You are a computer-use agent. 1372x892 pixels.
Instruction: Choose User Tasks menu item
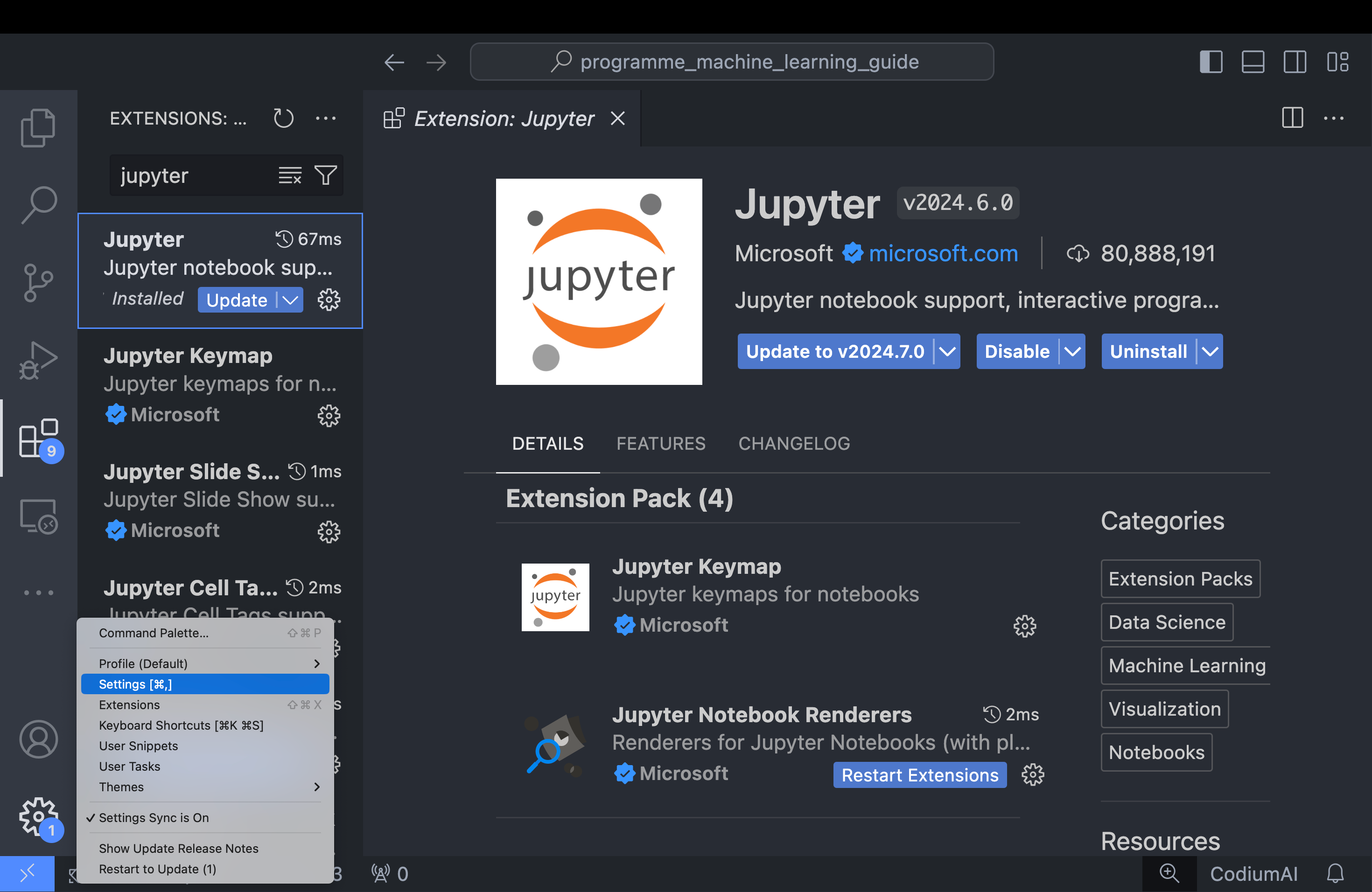click(205, 767)
